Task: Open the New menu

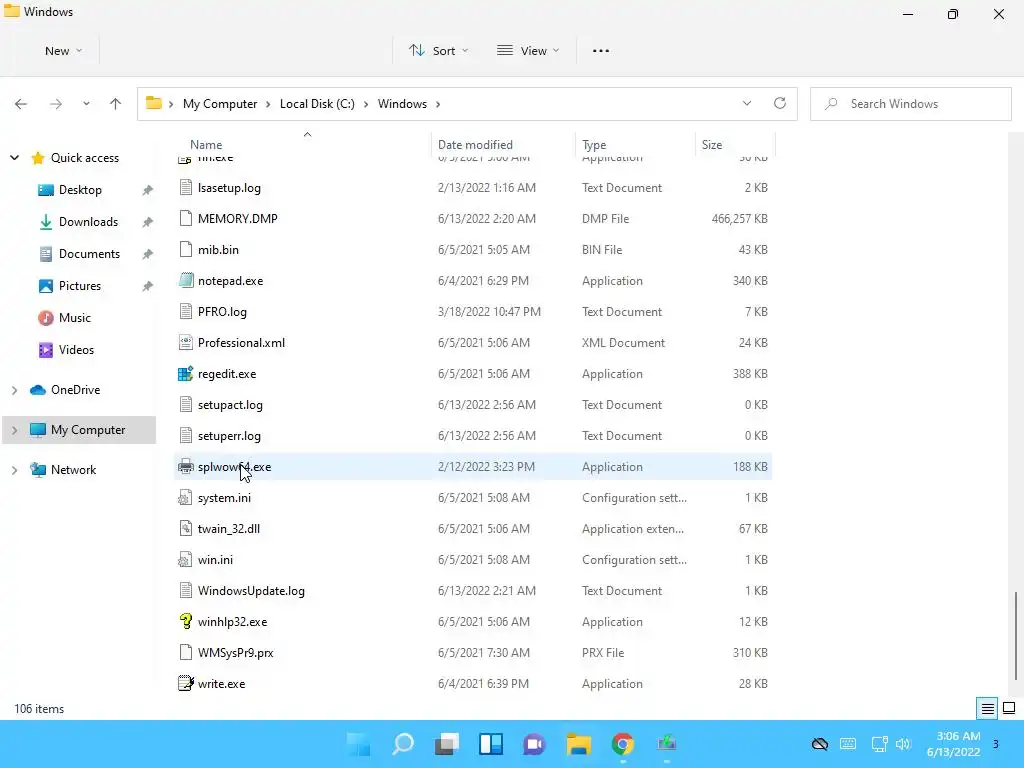Action: pos(63,51)
